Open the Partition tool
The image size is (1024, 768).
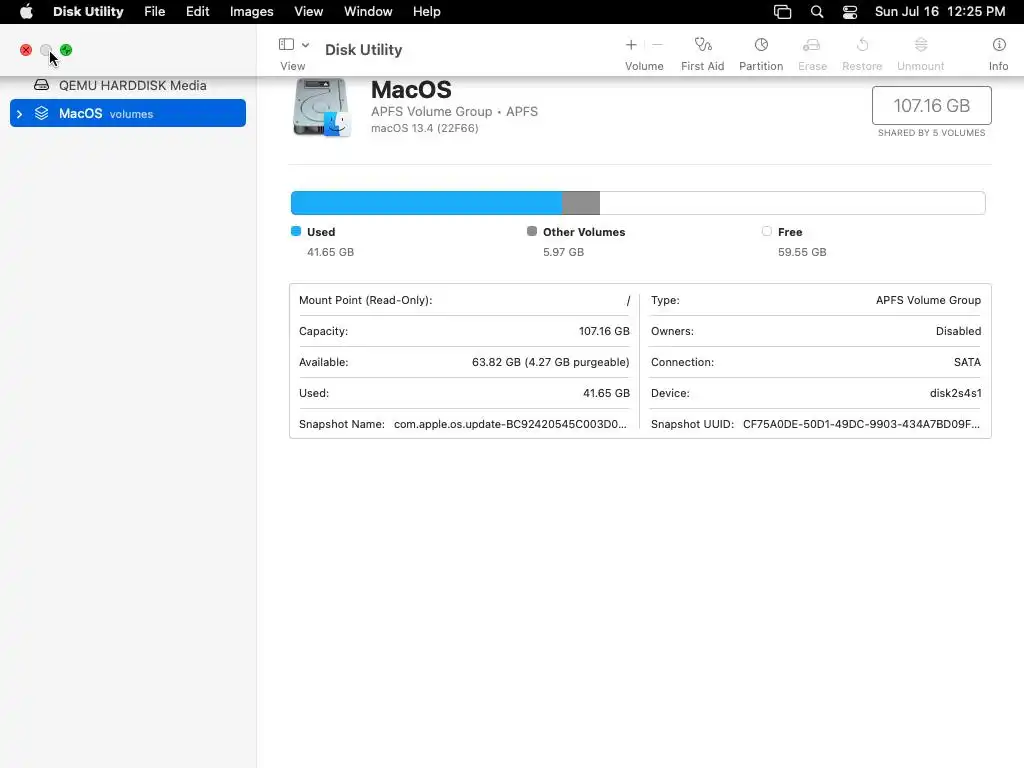pos(761,44)
